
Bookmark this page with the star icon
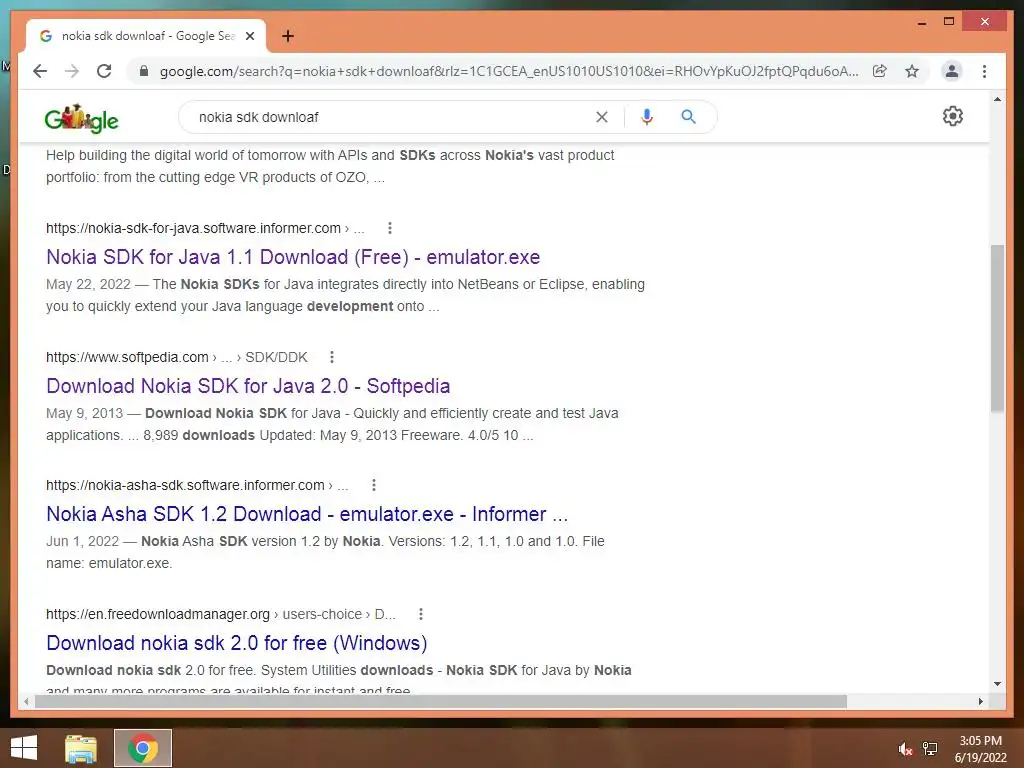tap(912, 71)
